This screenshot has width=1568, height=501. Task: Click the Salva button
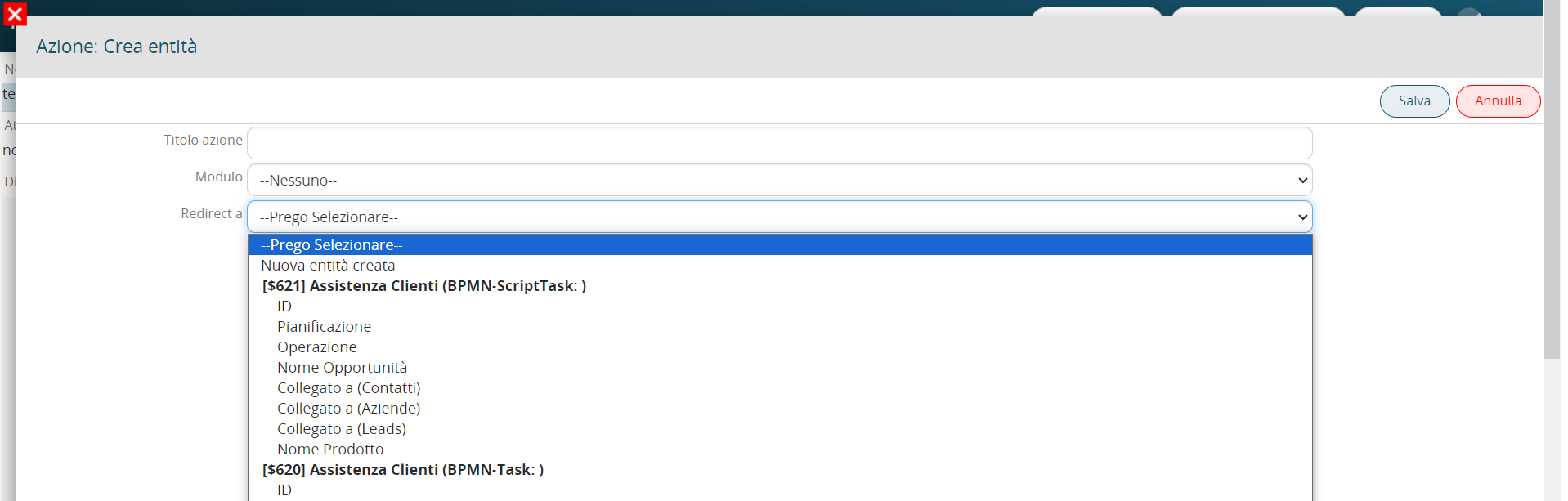coord(1414,101)
